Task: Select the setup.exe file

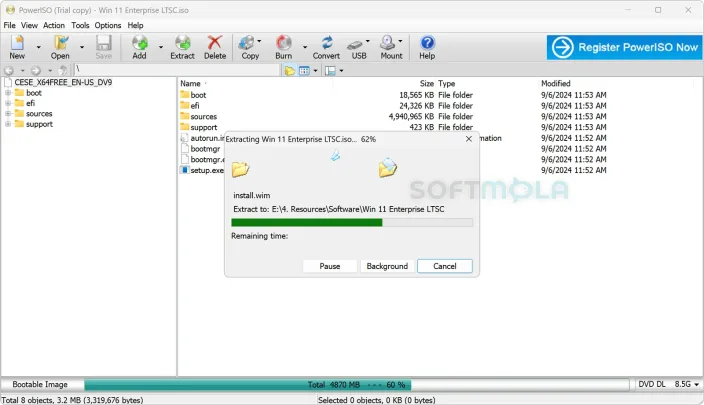Action: (207, 170)
